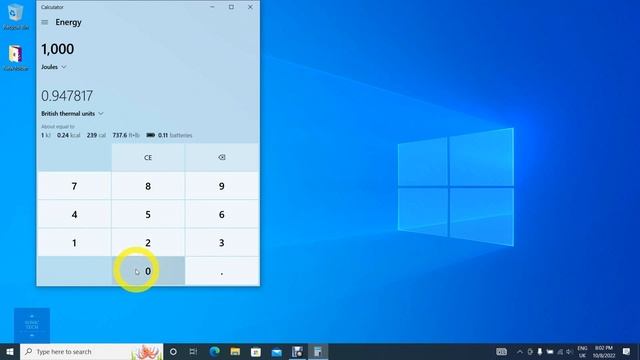Tap the 5 digit key
This screenshot has width=640, height=360.
pyautogui.click(x=148, y=214)
